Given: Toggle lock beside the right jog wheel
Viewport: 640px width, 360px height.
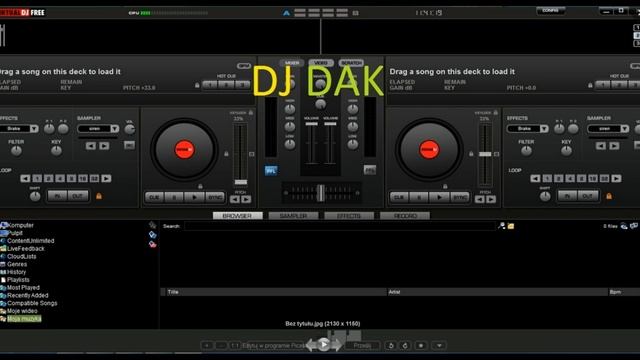Looking at the screenshot, I should click(471, 154).
